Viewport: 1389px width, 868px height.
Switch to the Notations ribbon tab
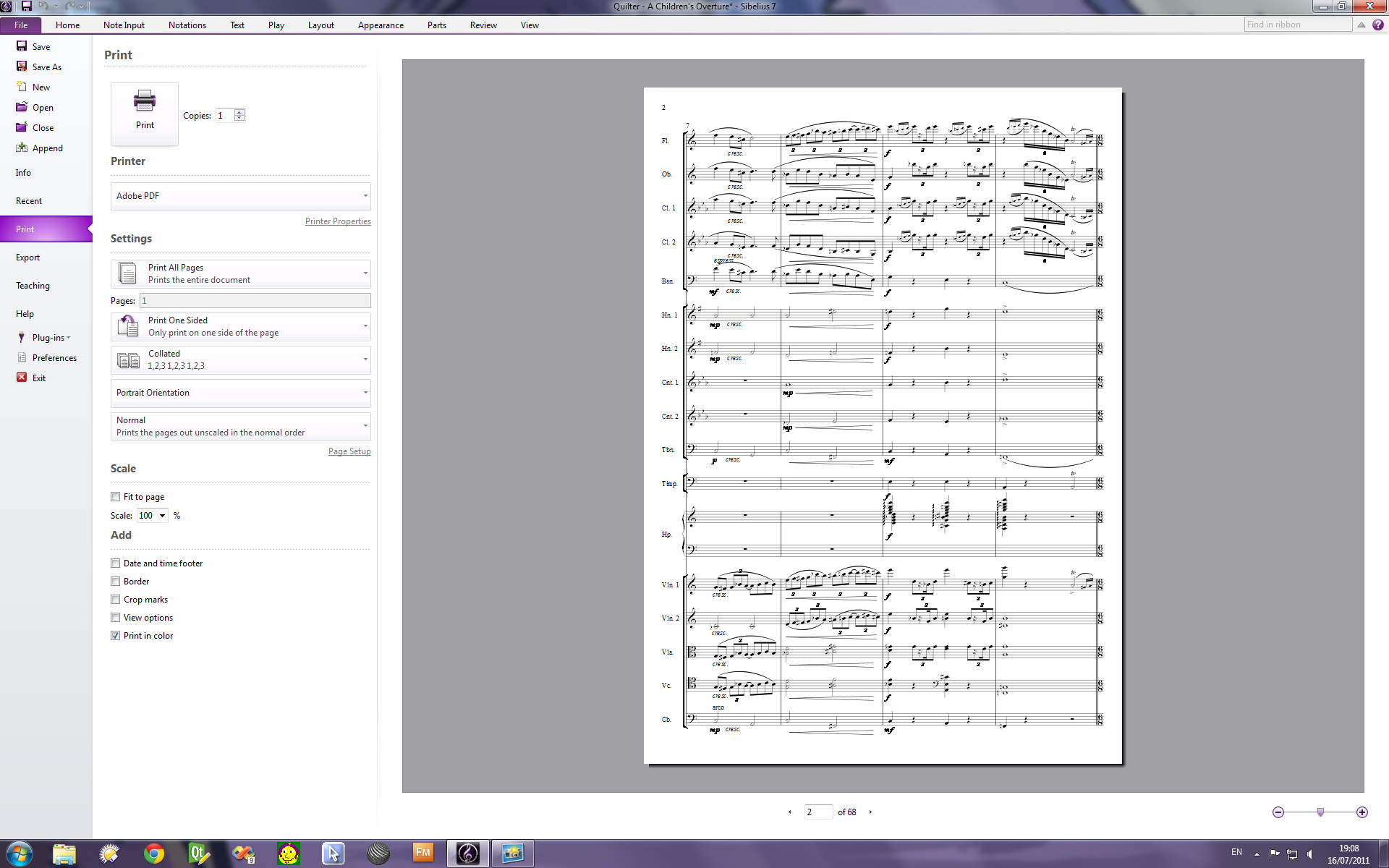coord(187,25)
